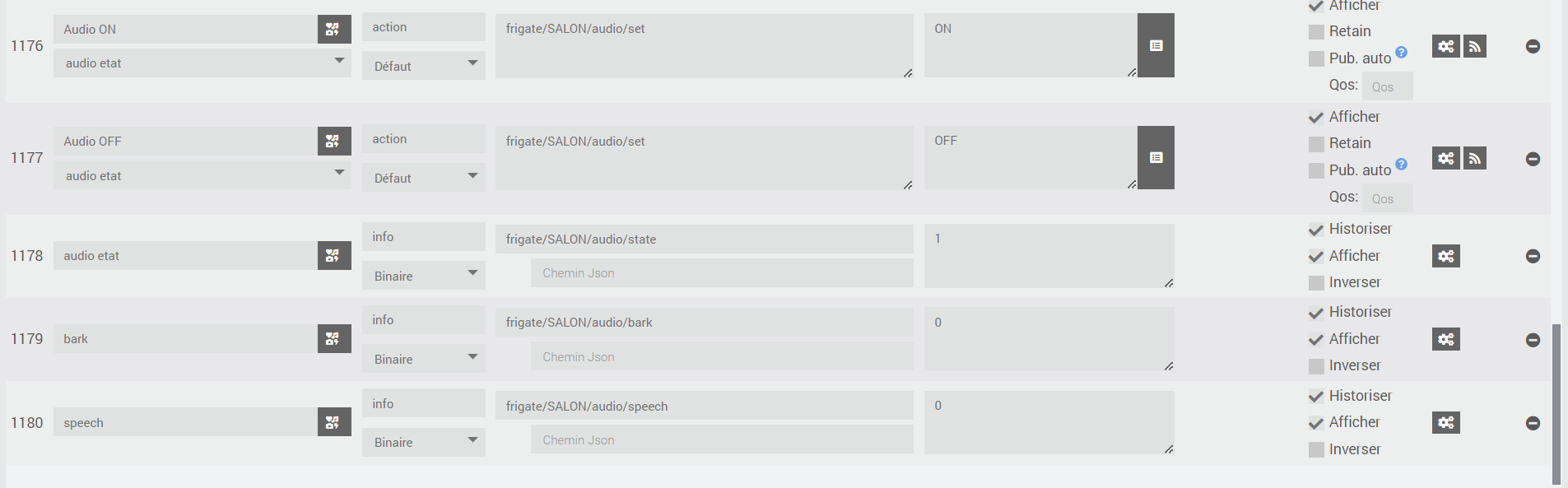Image resolution: width=1568 pixels, height=488 pixels.
Task: Toggle Inverser checkbox for audio etat 1178
Action: [x=1316, y=283]
